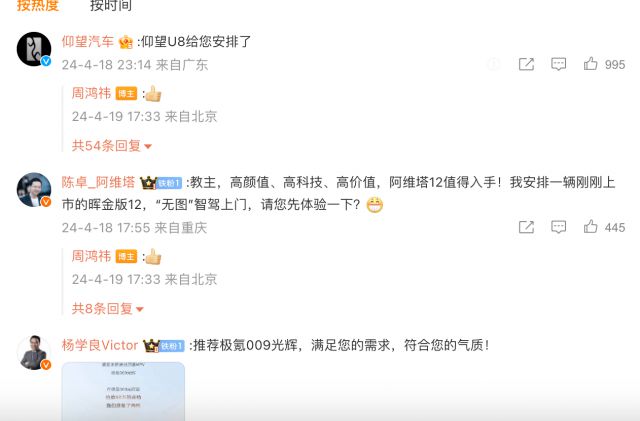Image resolution: width=640 pixels, height=421 pixels.
Task: View 杨学良Victor's attached image thumbnail
Action: point(123,391)
